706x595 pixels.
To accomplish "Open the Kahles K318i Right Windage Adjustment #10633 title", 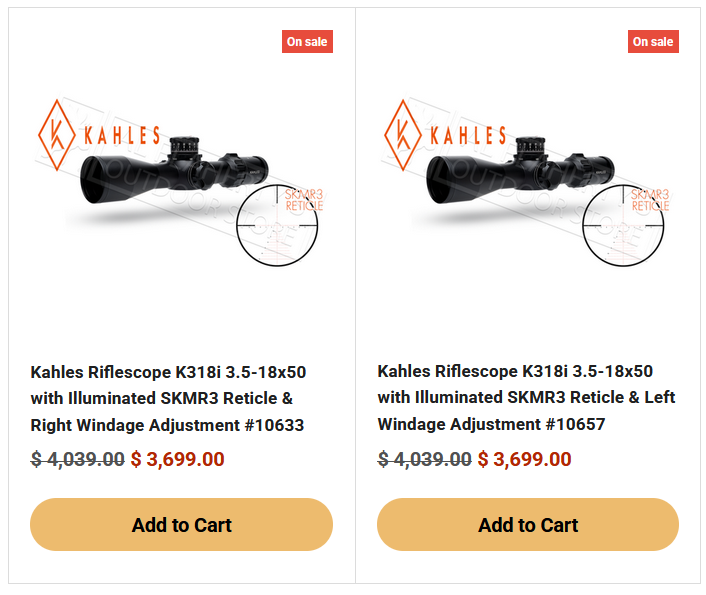I will click(x=168, y=399).
